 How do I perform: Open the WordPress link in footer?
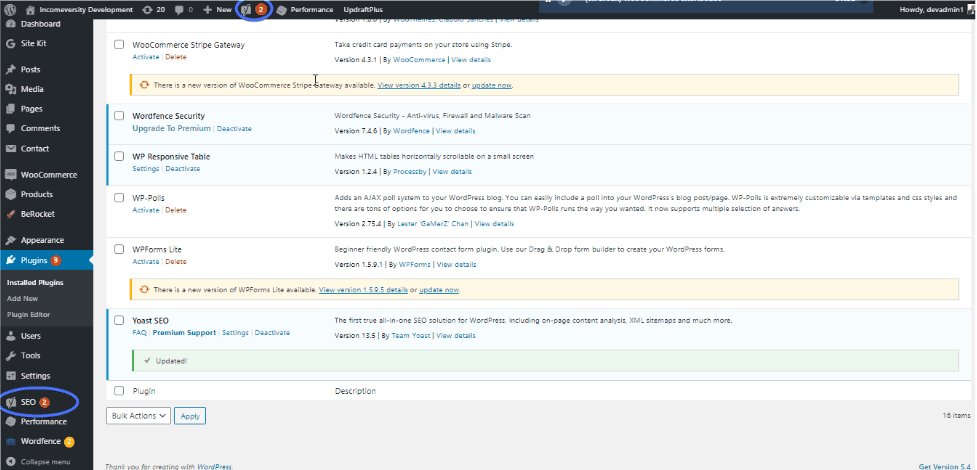pos(215,466)
